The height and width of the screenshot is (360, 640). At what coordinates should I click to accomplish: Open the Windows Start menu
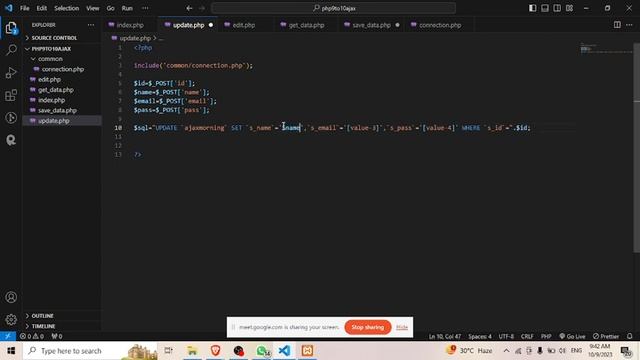11,351
